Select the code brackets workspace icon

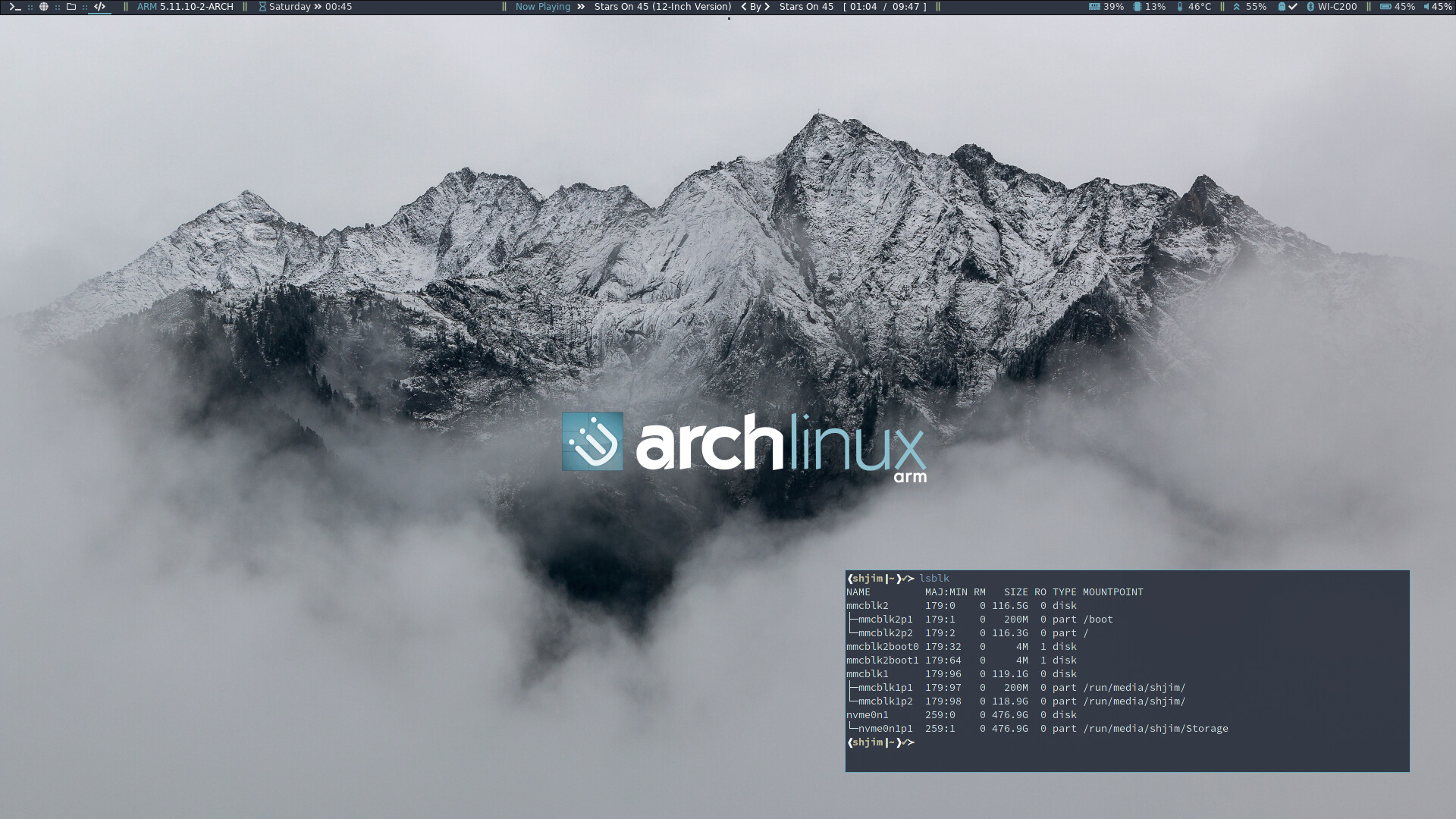click(x=99, y=7)
